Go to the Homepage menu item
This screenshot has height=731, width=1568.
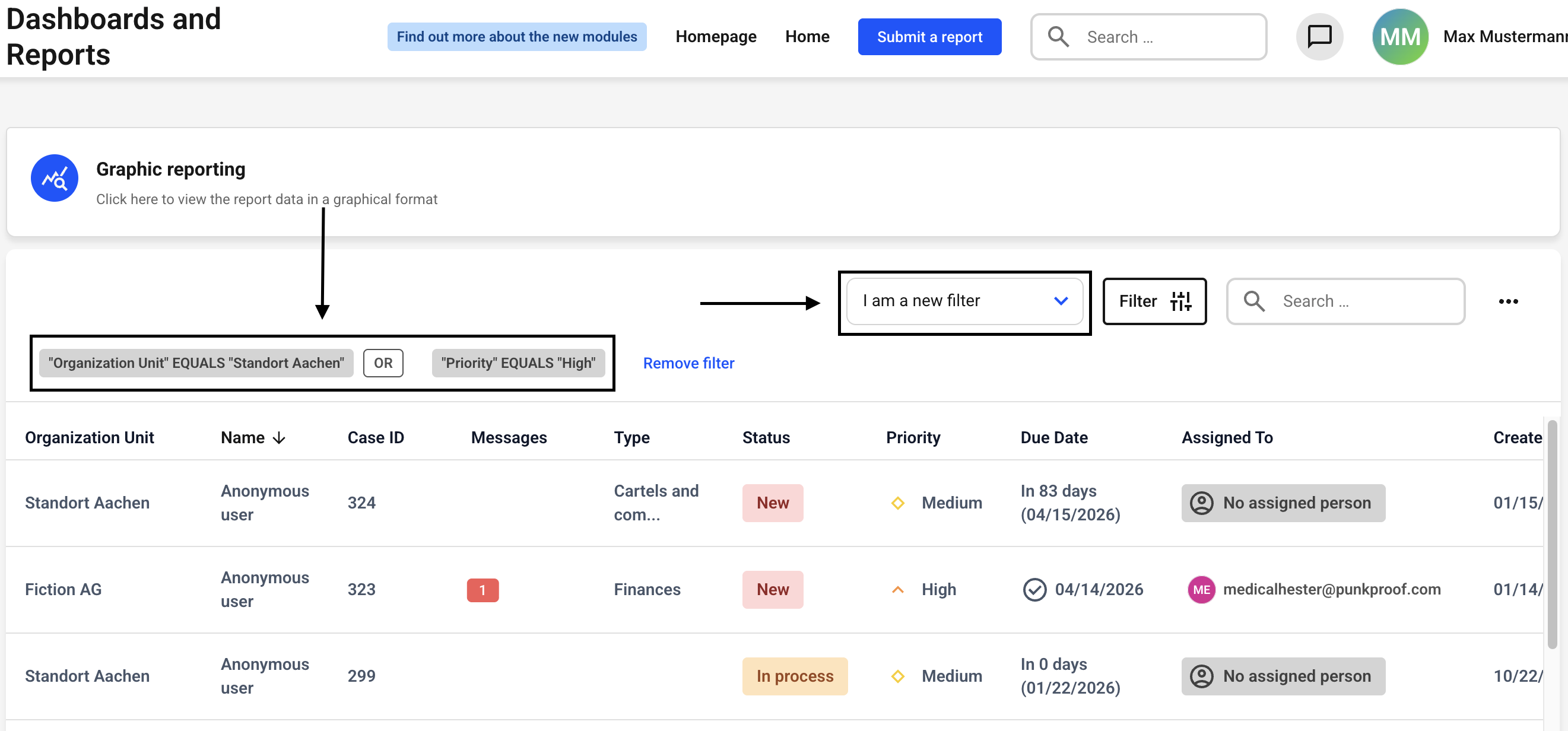point(715,37)
